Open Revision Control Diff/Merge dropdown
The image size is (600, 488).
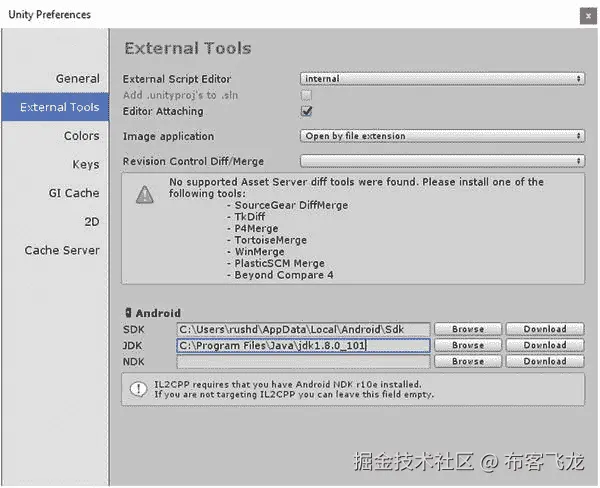[x=442, y=161]
